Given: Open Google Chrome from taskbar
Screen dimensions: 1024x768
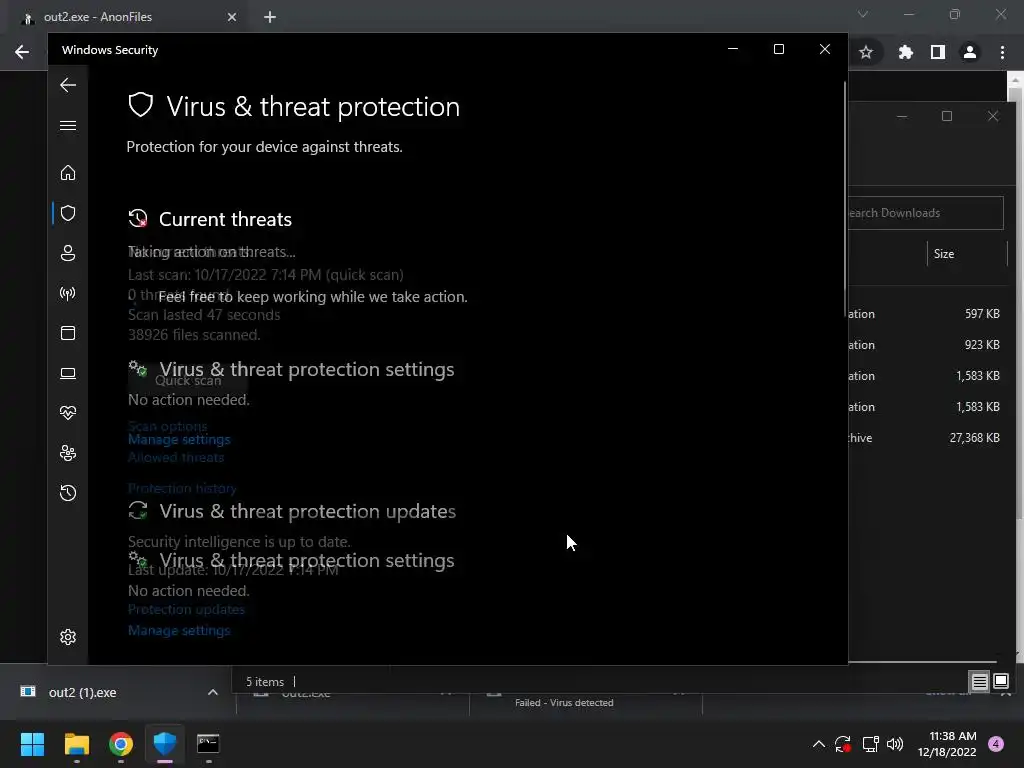Looking at the screenshot, I should click(121, 744).
